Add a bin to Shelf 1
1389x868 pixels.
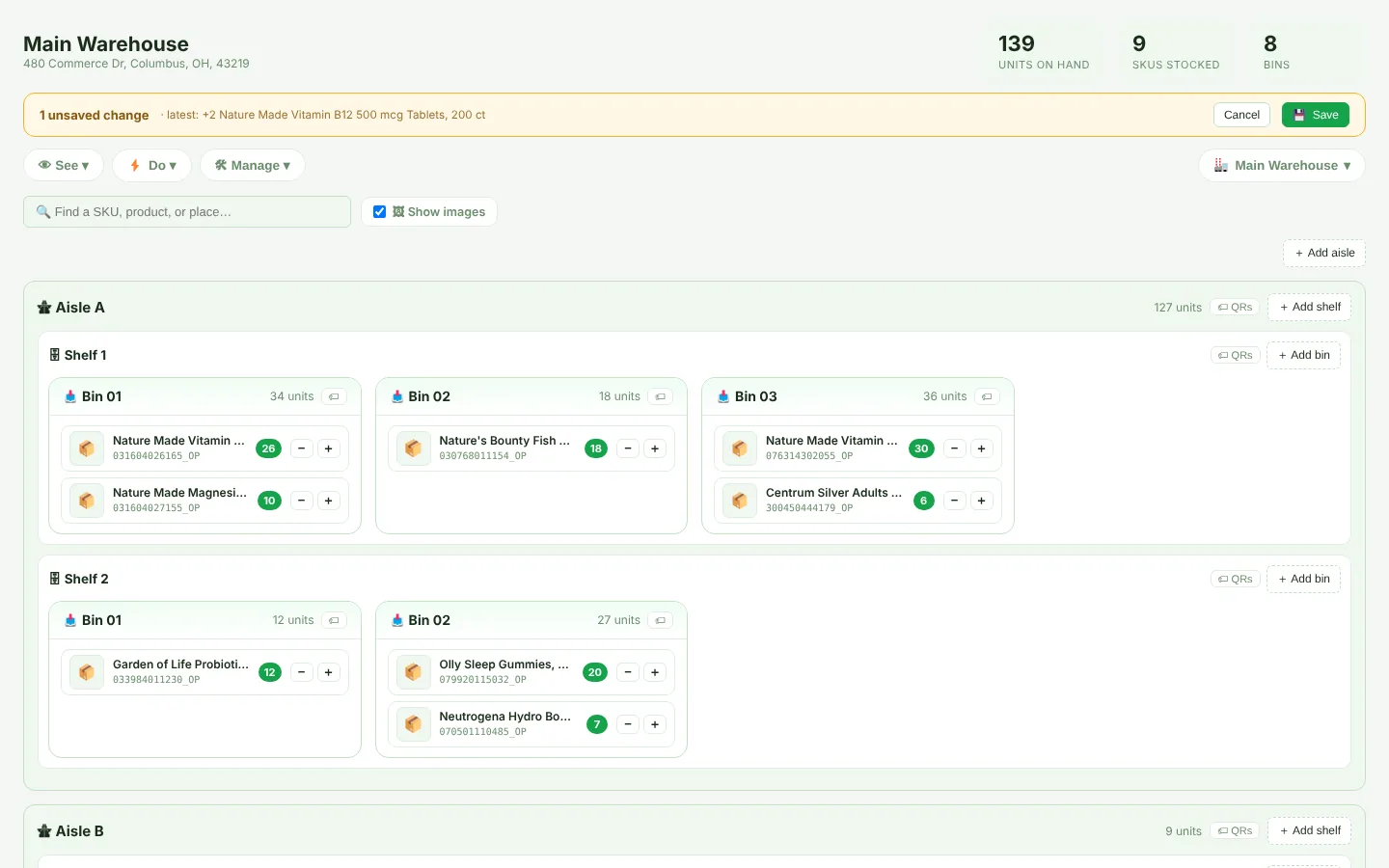[x=1303, y=355]
